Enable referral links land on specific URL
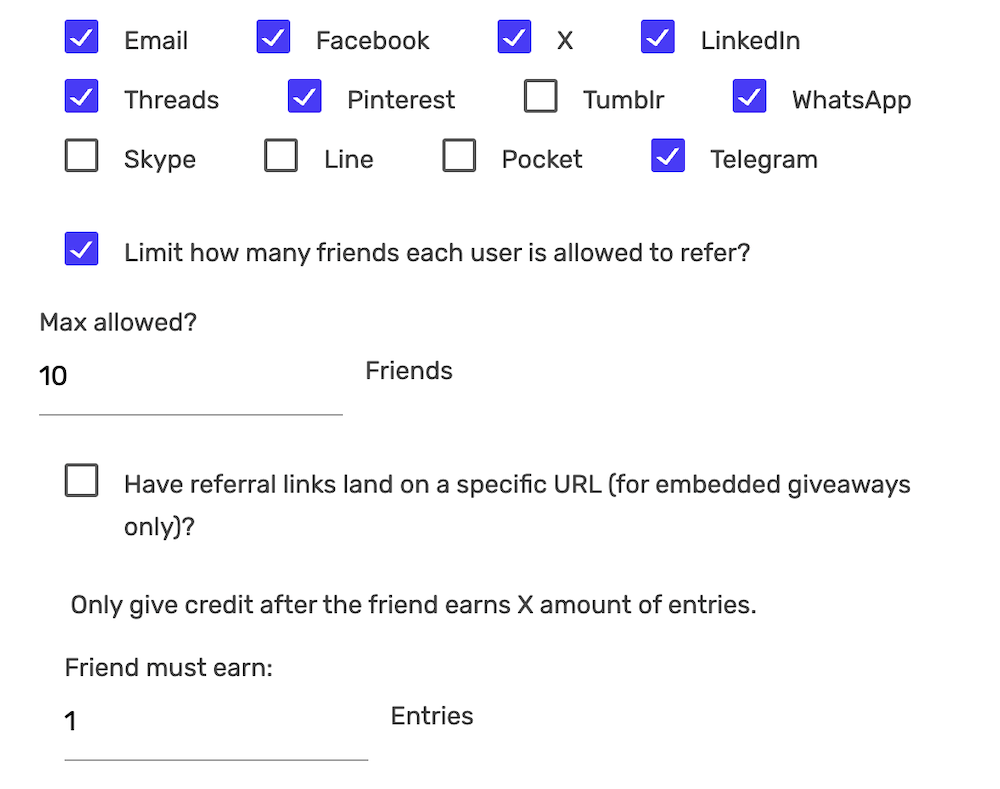The image size is (1000, 789). click(x=81, y=481)
